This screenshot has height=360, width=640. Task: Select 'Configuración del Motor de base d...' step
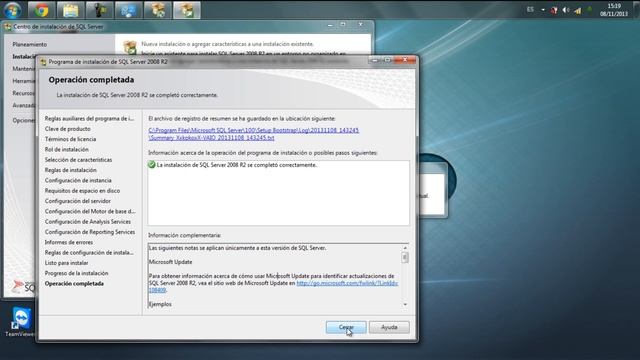coord(90,211)
